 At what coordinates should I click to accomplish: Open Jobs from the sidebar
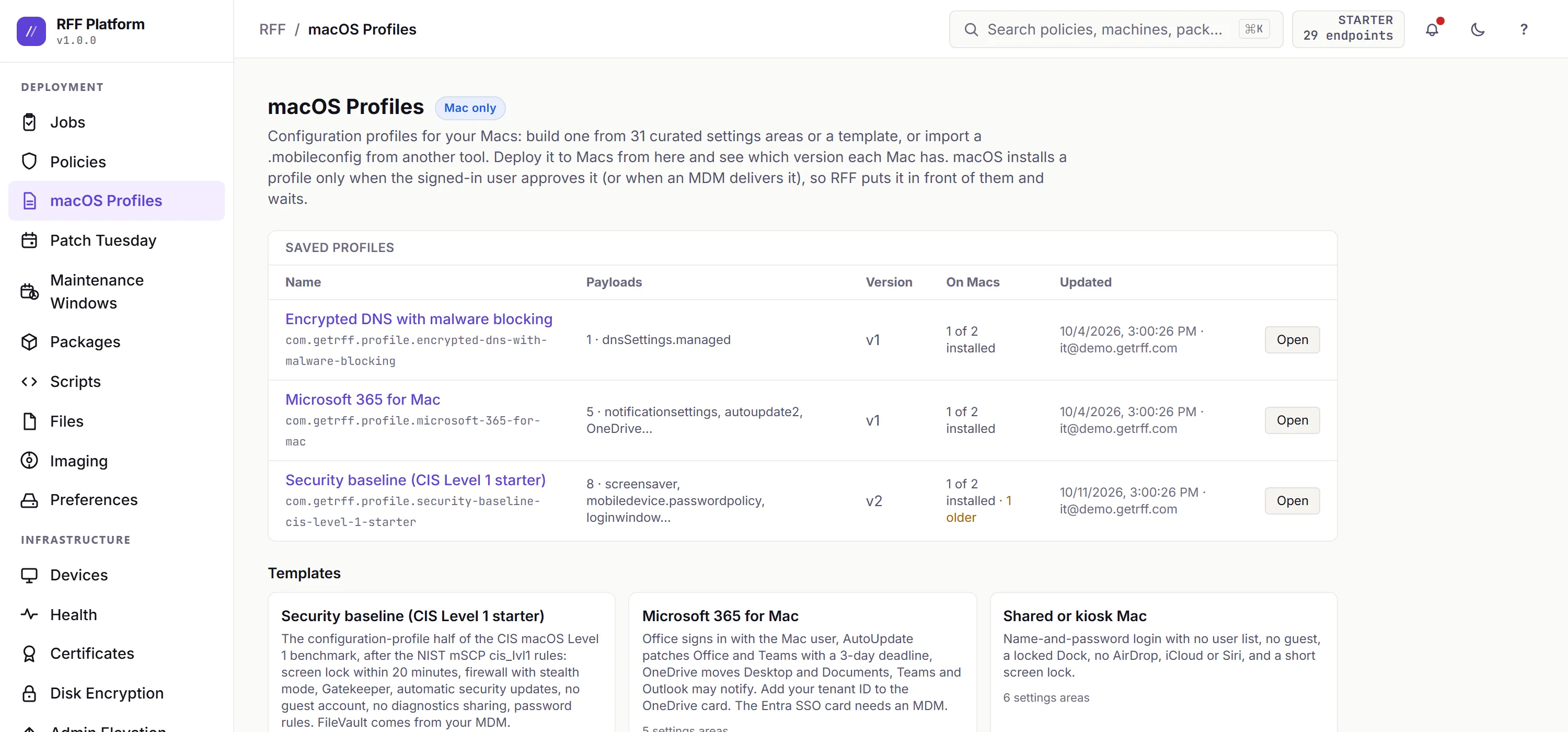coord(116,122)
